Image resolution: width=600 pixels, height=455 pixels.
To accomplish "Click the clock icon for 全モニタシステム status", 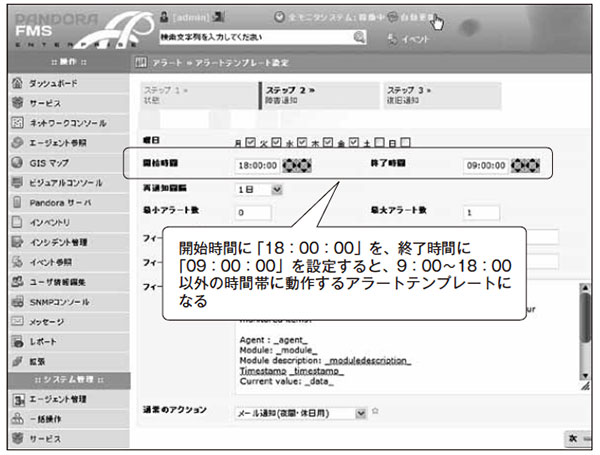I will point(279,17).
